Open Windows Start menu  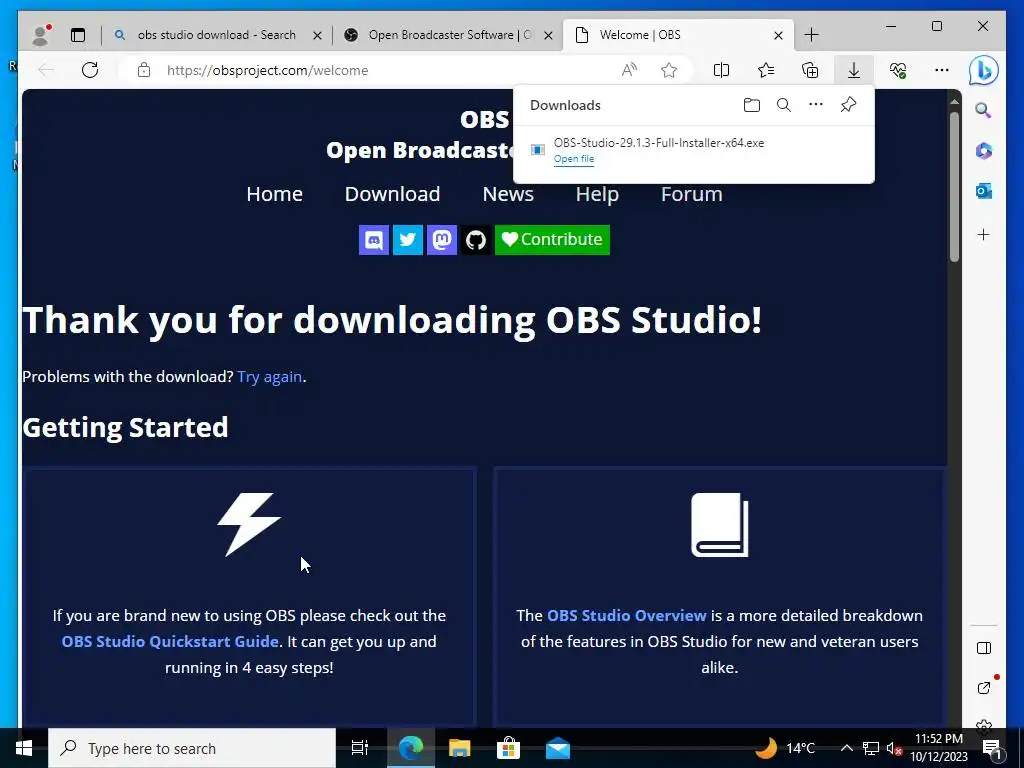[x=24, y=748]
